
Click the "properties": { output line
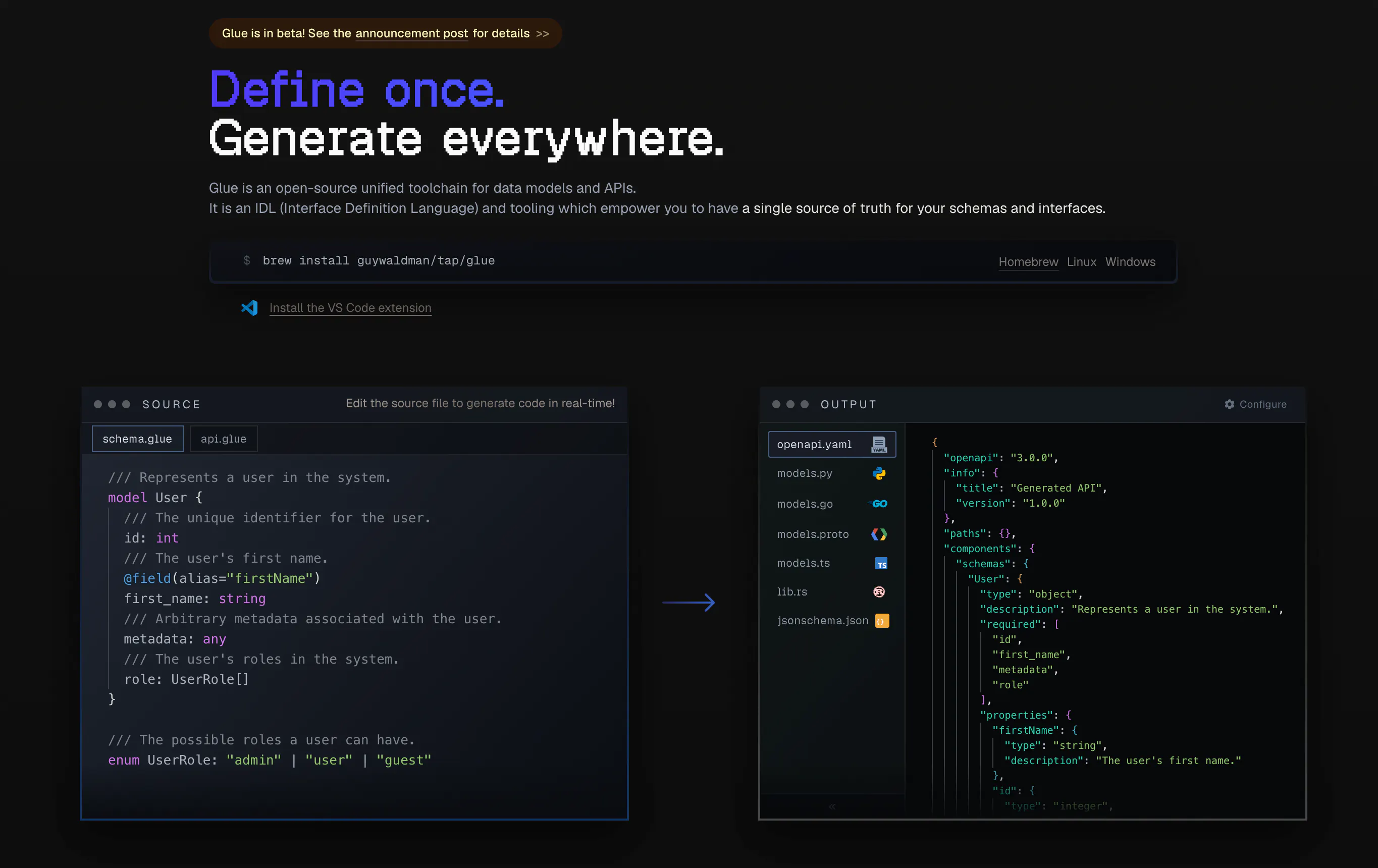1026,715
